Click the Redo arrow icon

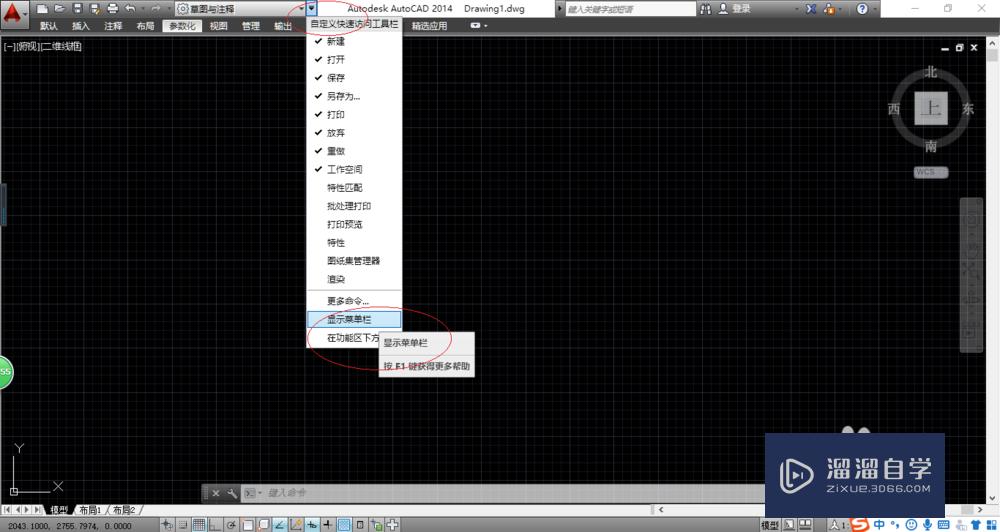(156, 9)
